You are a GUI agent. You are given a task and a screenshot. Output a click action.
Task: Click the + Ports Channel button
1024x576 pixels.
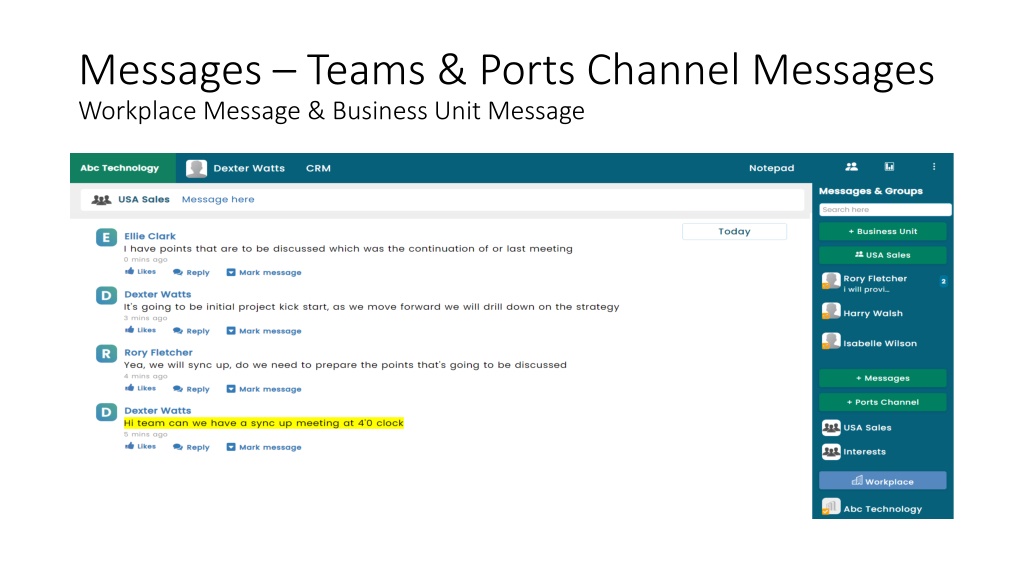click(882, 402)
